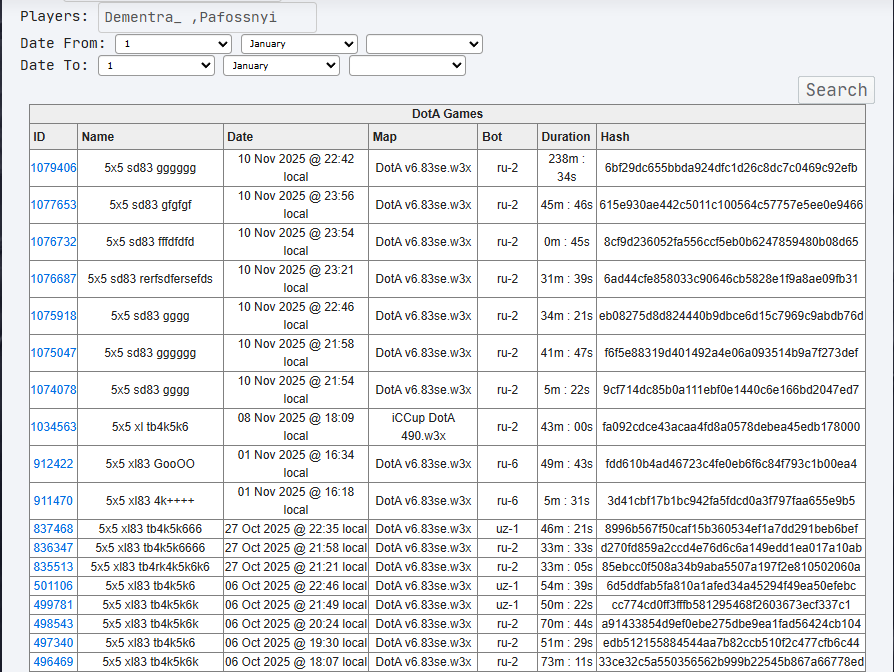This screenshot has width=894, height=672.
Task: Click the DotA Games table title
Action: (448, 114)
